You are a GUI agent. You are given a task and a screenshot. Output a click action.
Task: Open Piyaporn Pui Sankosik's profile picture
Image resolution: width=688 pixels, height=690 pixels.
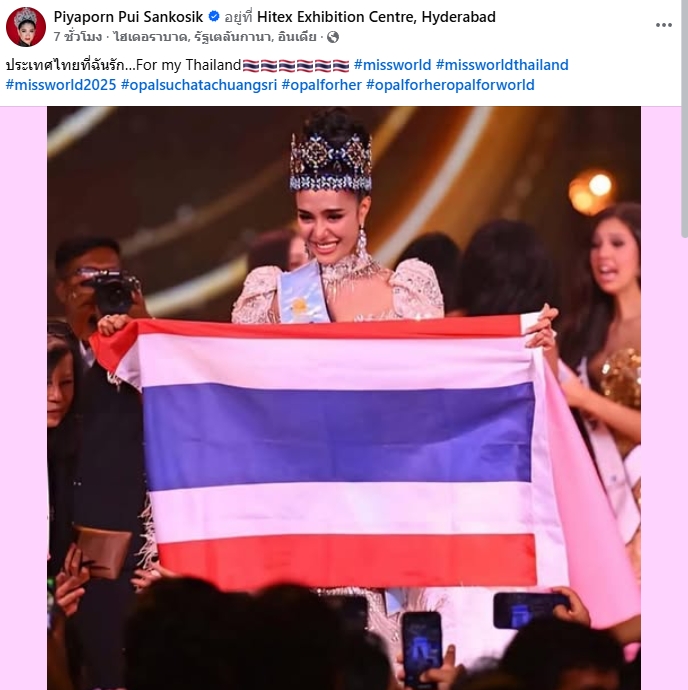[26, 27]
